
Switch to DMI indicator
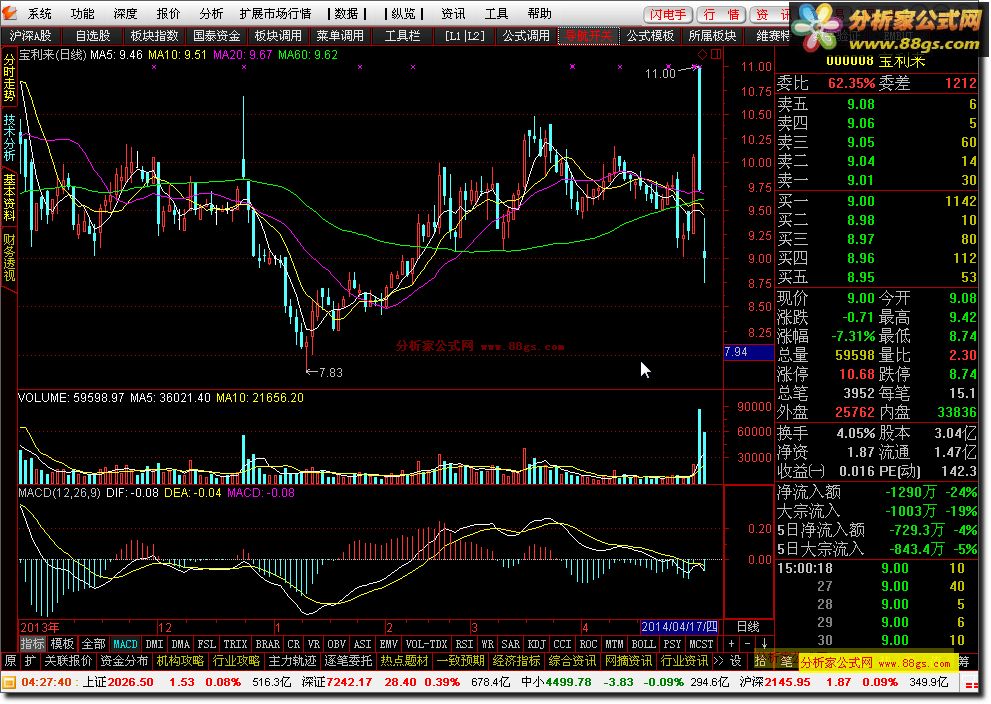pos(154,644)
